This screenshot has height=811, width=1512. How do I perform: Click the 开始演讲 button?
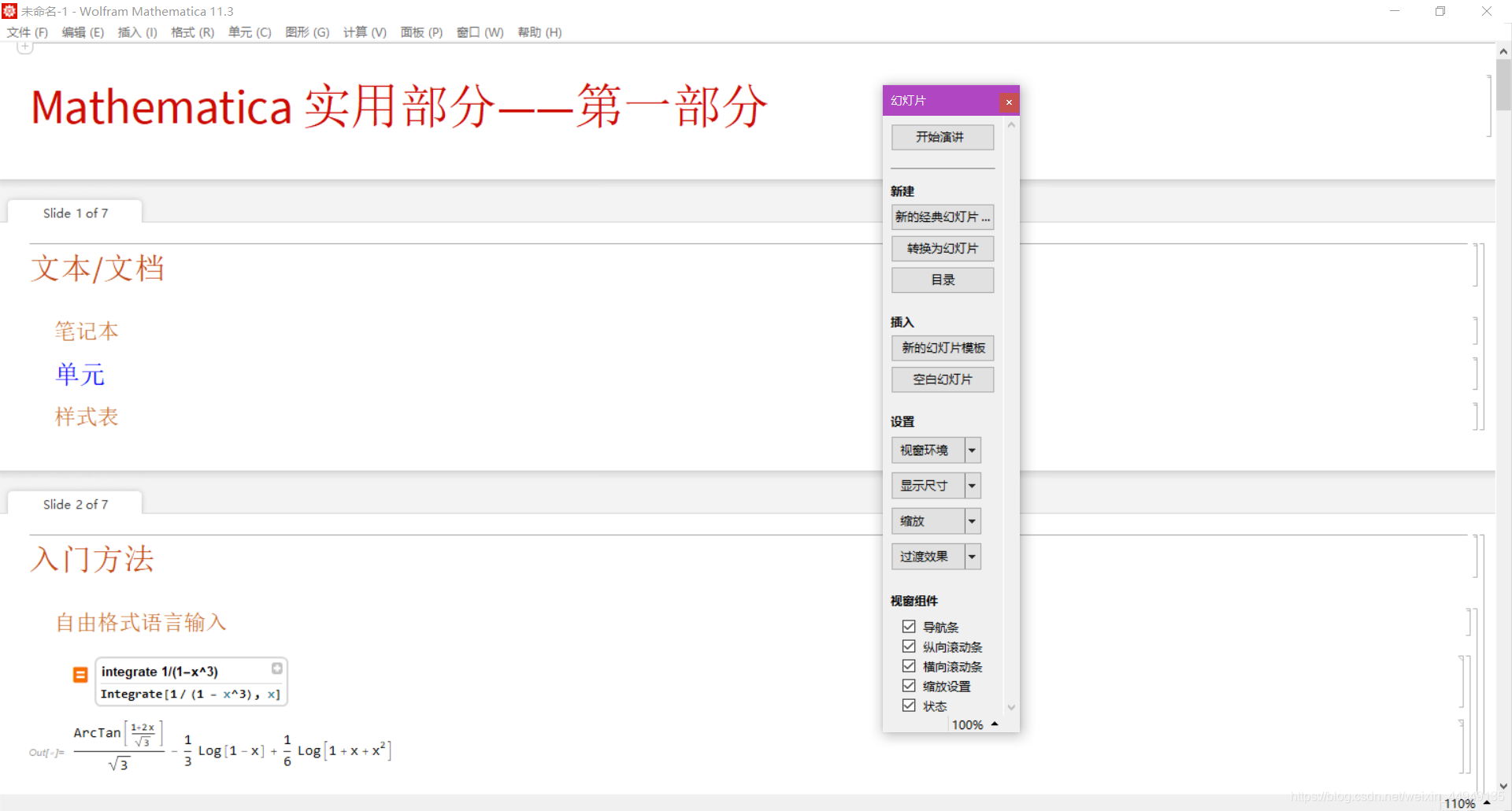click(x=943, y=137)
